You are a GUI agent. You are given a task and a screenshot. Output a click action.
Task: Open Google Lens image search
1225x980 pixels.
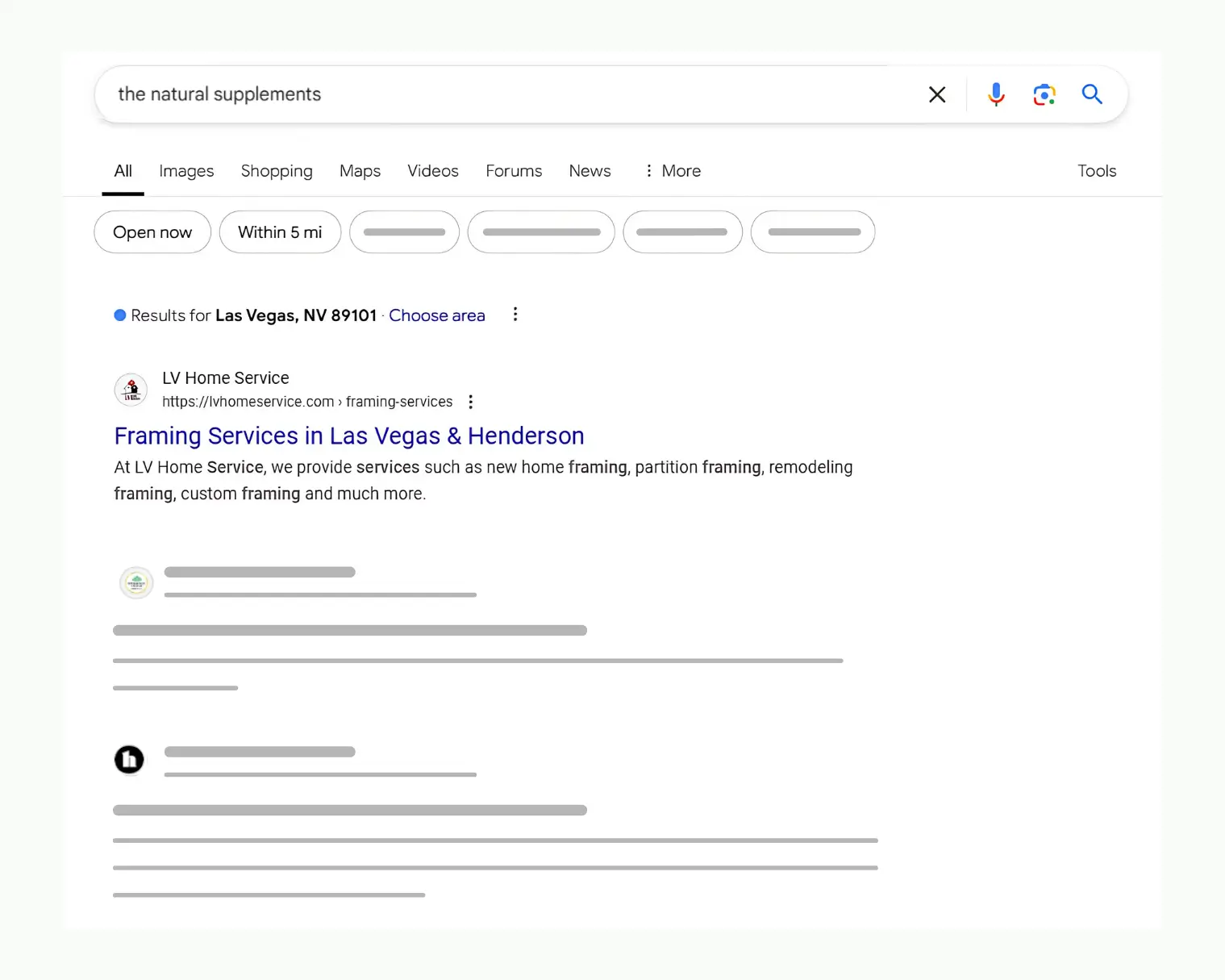1044,94
